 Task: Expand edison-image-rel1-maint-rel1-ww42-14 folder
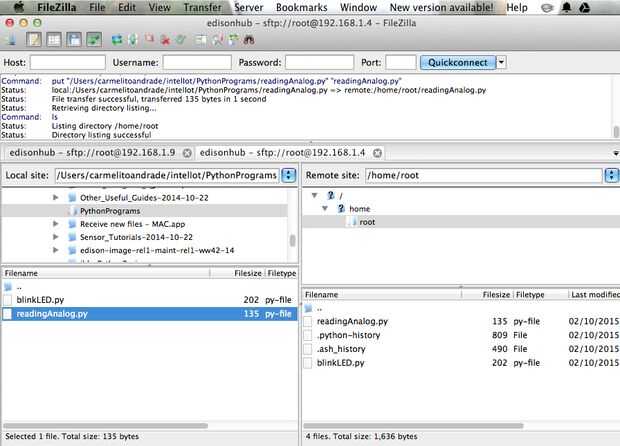56,250
